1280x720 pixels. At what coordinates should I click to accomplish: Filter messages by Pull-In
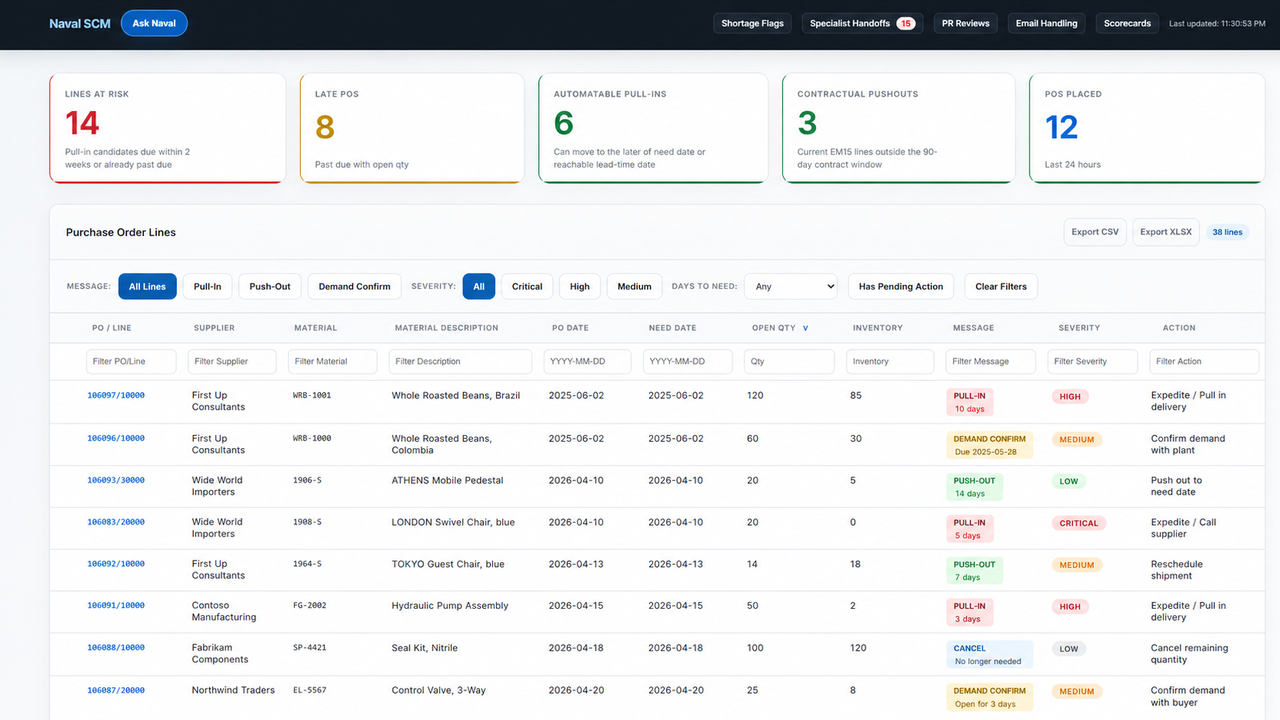[208, 286]
